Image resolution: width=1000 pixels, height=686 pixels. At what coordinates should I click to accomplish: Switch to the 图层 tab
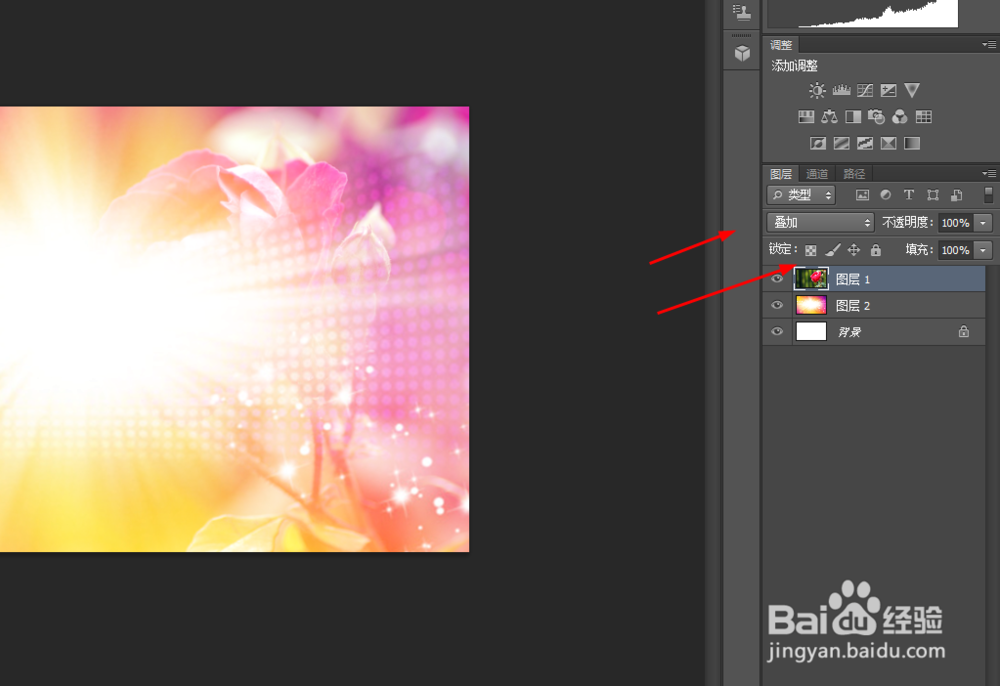coord(781,174)
